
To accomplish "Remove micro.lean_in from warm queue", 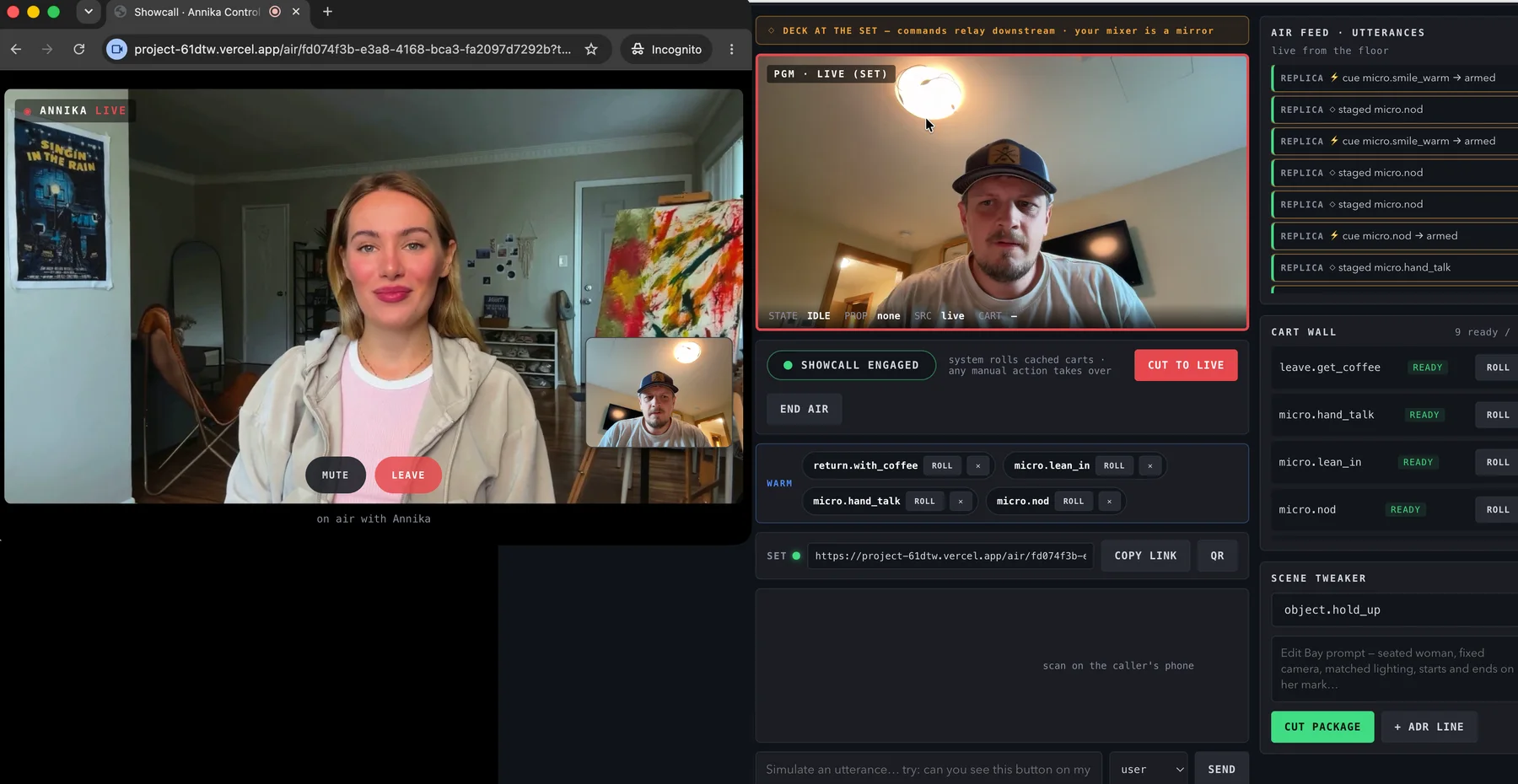I will coord(1149,465).
